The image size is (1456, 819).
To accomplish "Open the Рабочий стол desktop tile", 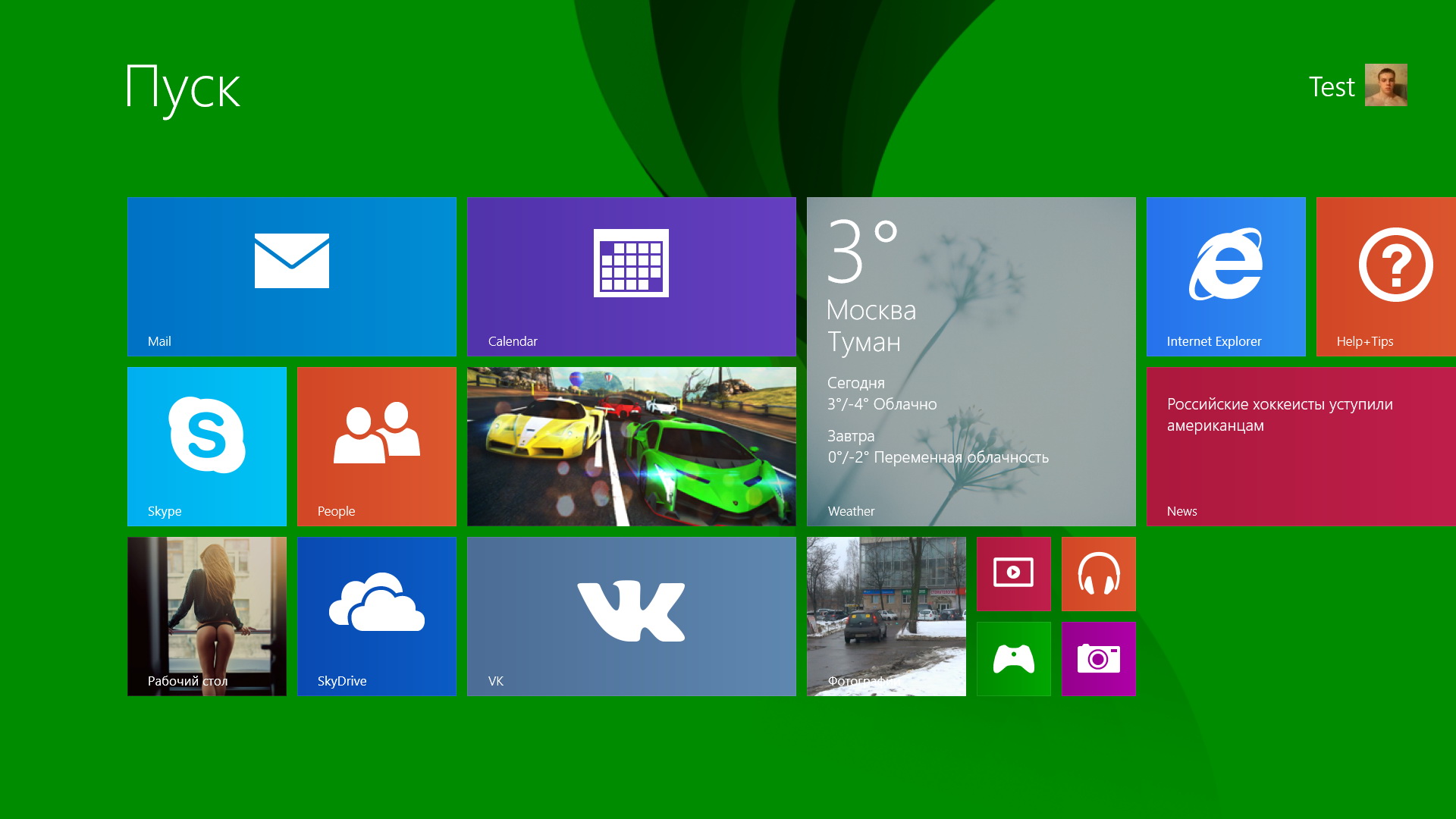I will (207, 617).
